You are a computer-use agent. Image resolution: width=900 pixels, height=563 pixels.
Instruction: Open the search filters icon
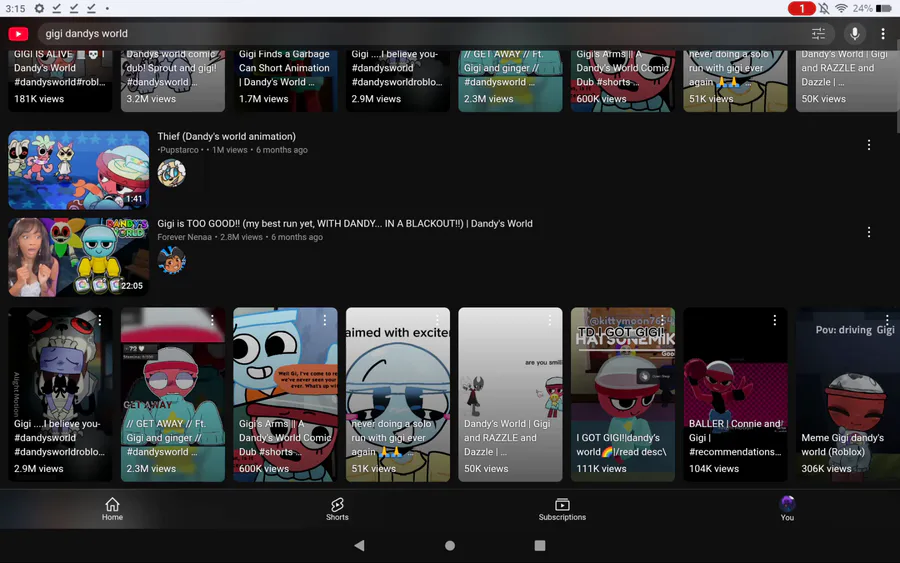tap(818, 34)
